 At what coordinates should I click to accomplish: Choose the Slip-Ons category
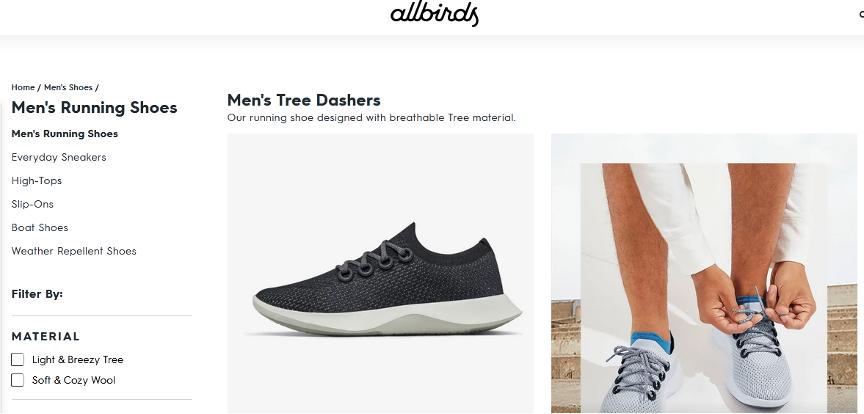(x=33, y=204)
